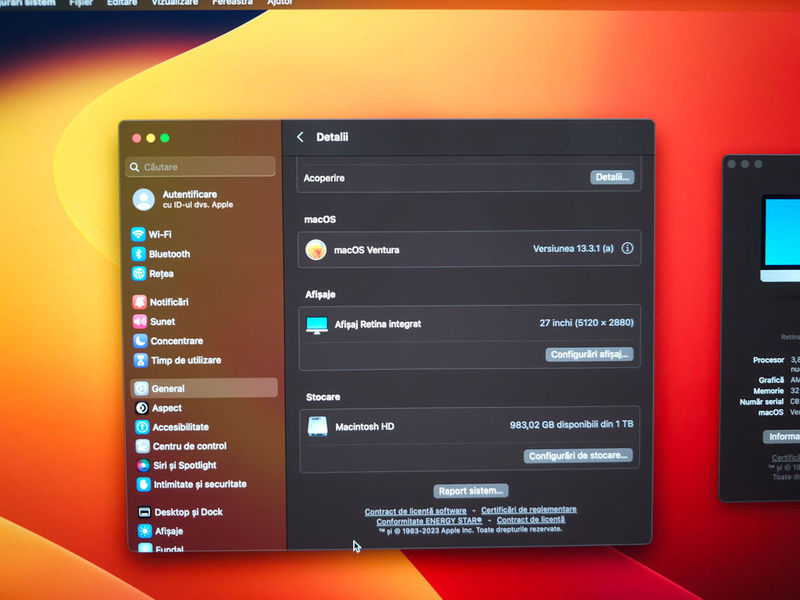Image resolution: width=800 pixels, height=600 pixels.
Task: Click the macOS Ventura logo icon
Action: (316, 250)
